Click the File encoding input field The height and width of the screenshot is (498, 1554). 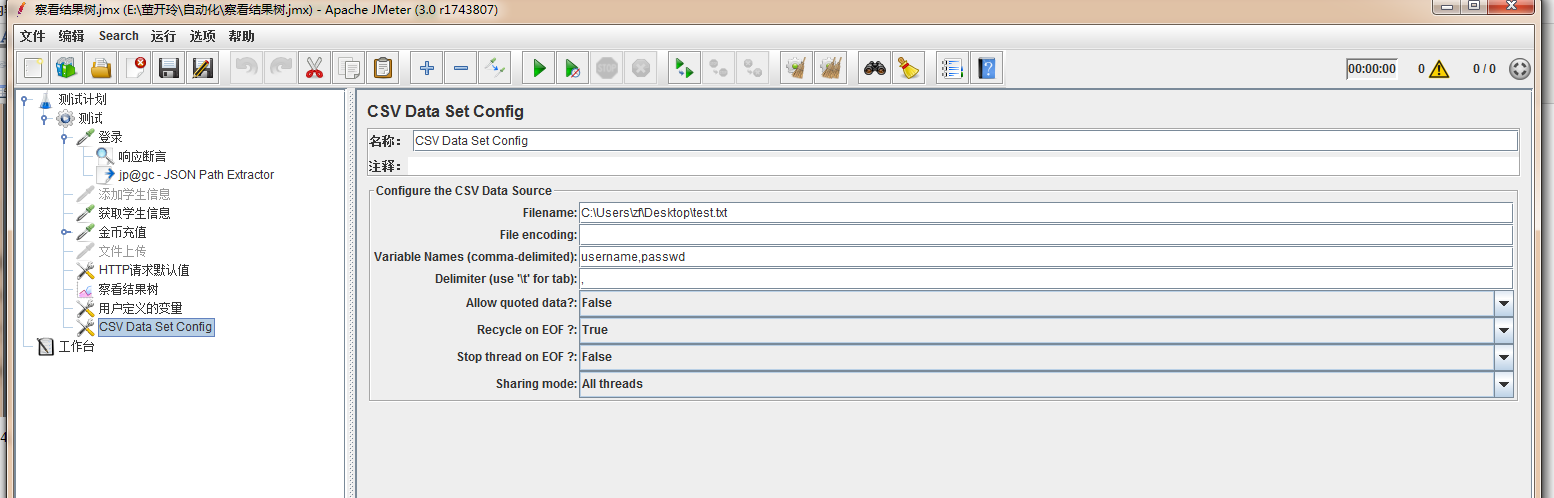pyautogui.click(x=1046, y=235)
